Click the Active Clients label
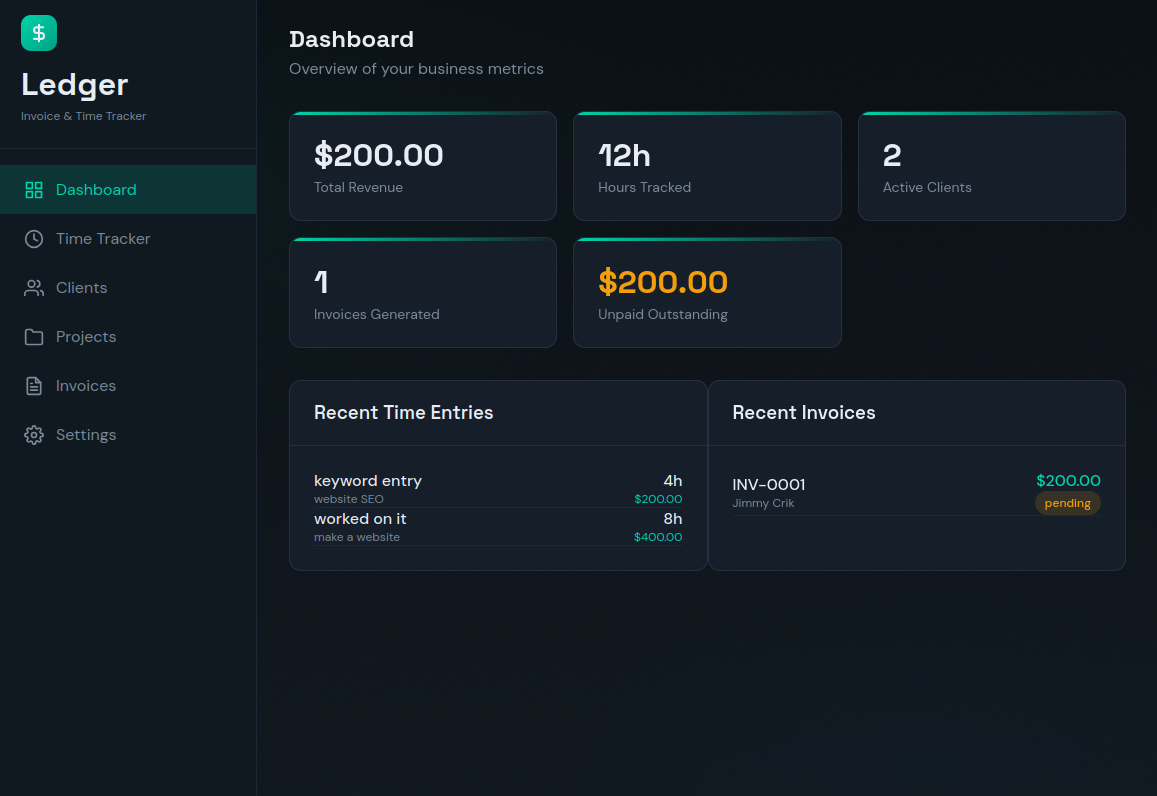Viewport: 1157px width, 796px height. tap(927, 187)
